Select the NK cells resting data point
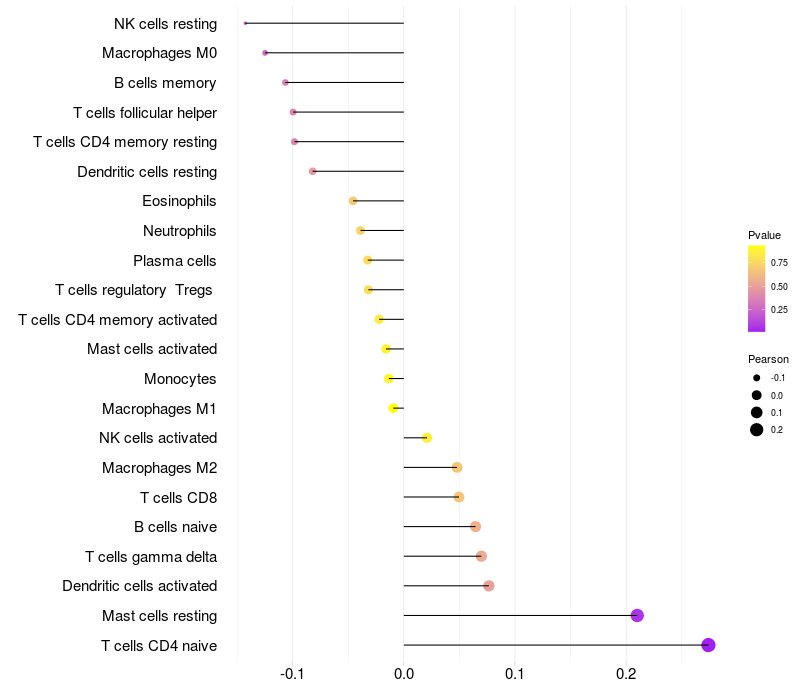The height and width of the screenshot is (700, 800). pyautogui.click(x=245, y=23)
